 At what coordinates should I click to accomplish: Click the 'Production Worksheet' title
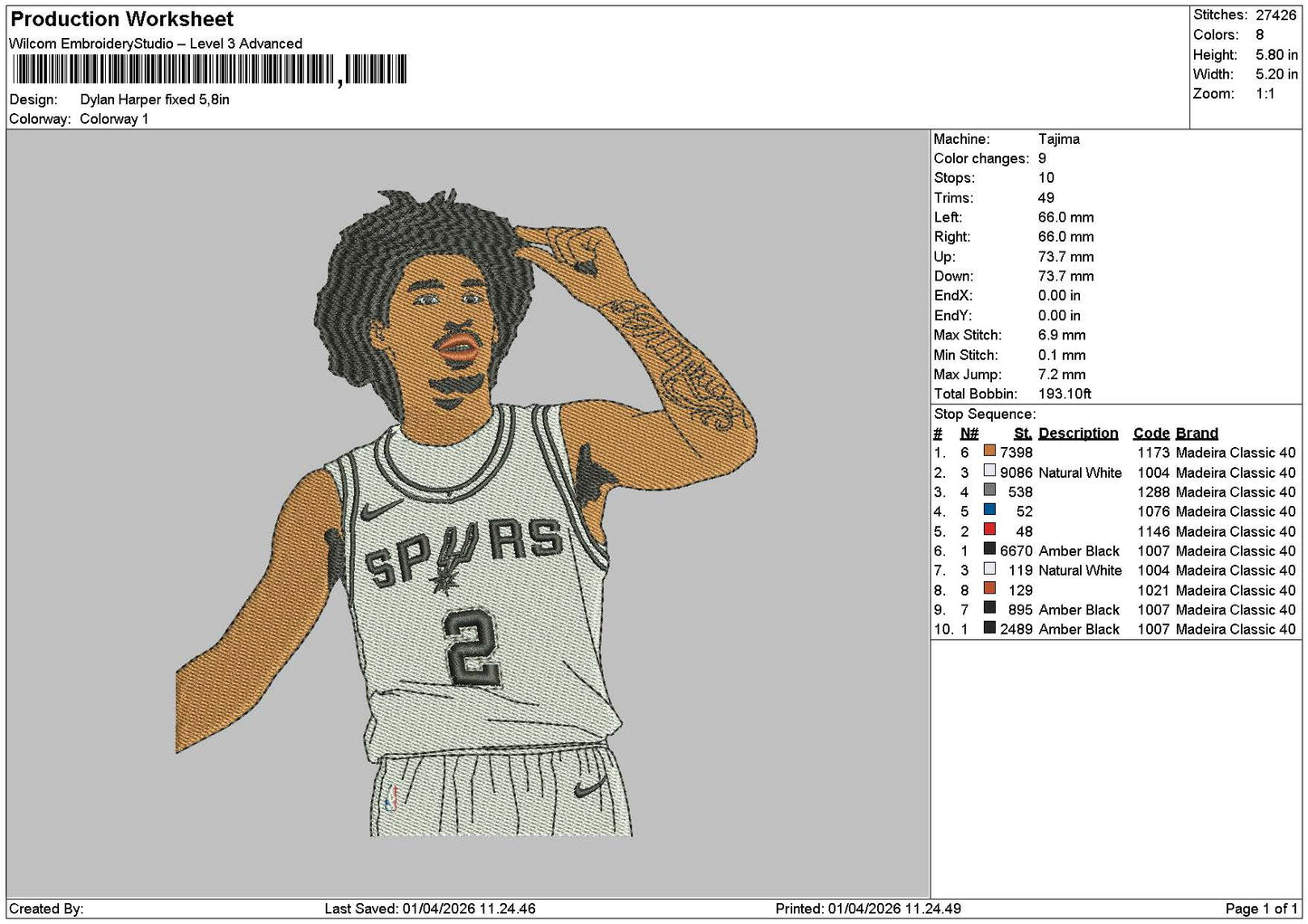(121, 19)
